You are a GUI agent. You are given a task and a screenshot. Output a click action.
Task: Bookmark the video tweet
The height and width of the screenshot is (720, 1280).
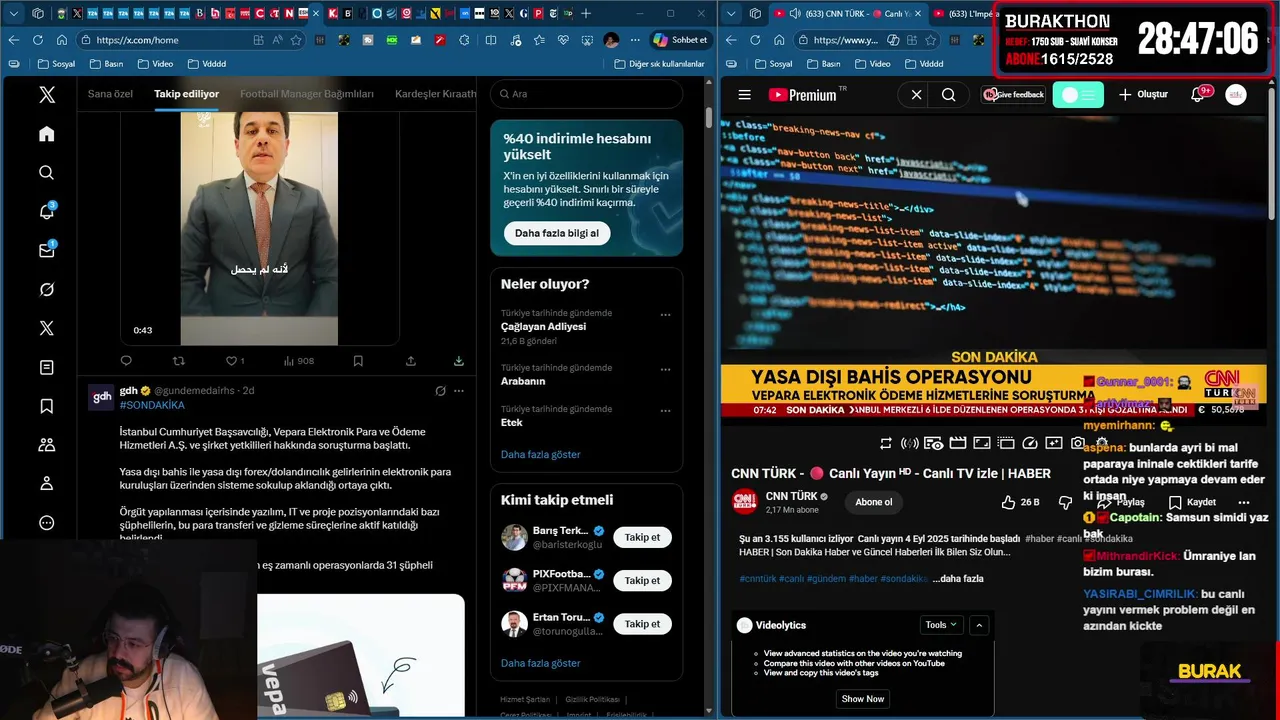click(x=358, y=361)
